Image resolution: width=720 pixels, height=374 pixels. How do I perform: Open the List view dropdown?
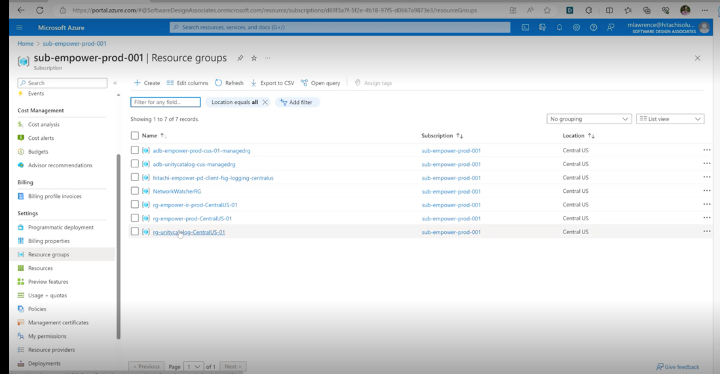(x=670, y=119)
